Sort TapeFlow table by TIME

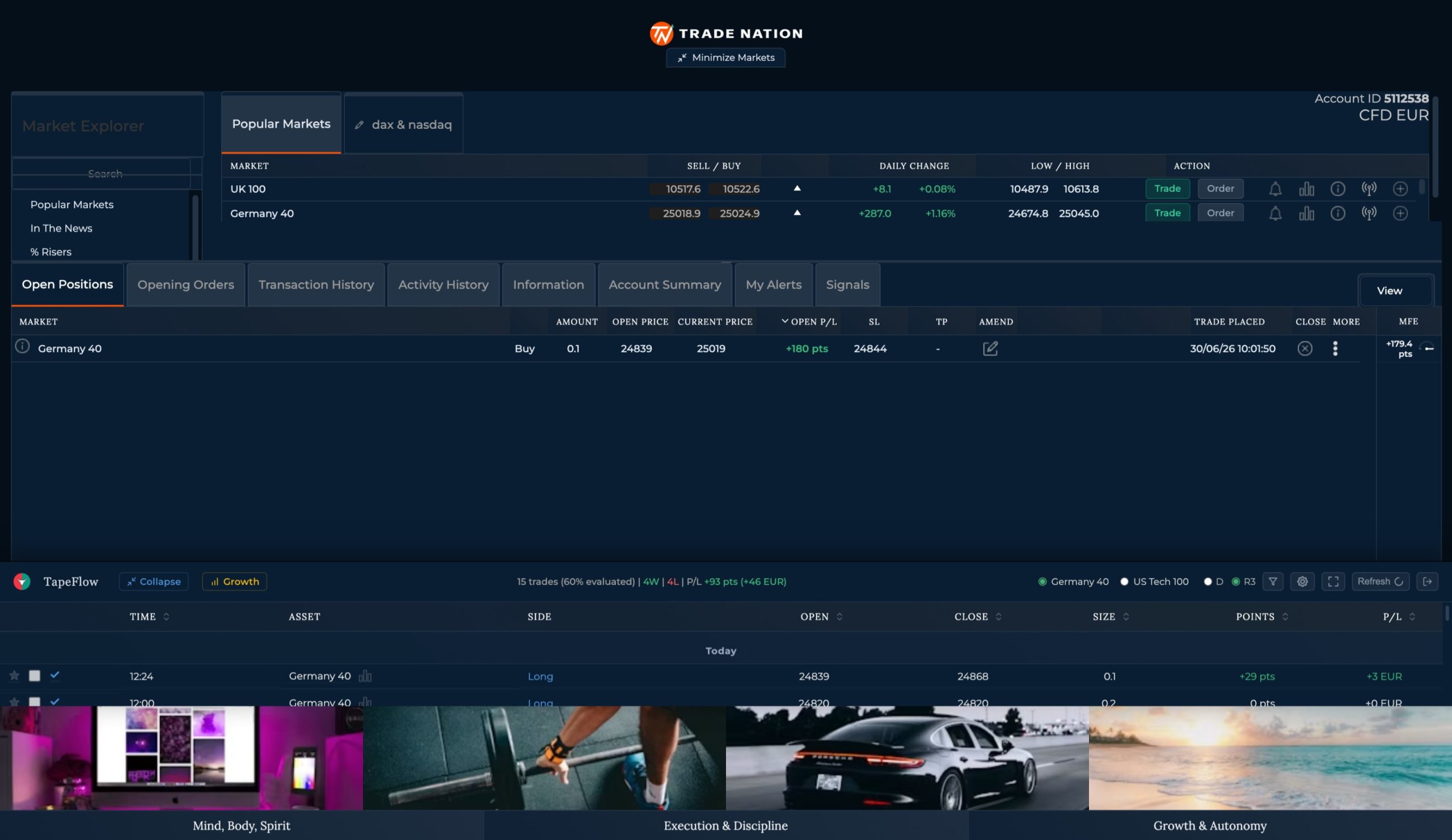click(x=149, y=617)
